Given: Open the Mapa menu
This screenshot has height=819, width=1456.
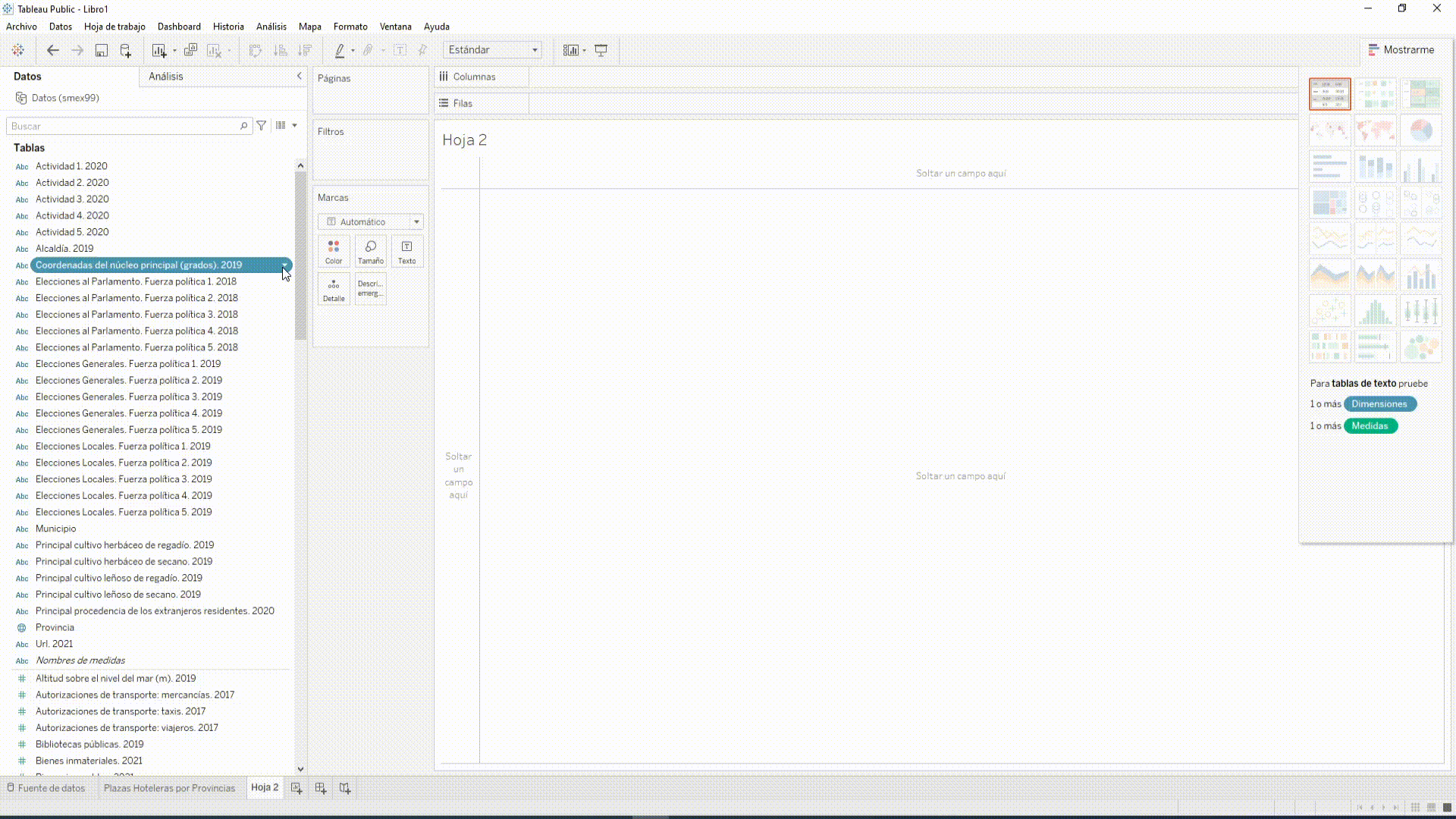Looking at the screenshot, I should (309, 27).
